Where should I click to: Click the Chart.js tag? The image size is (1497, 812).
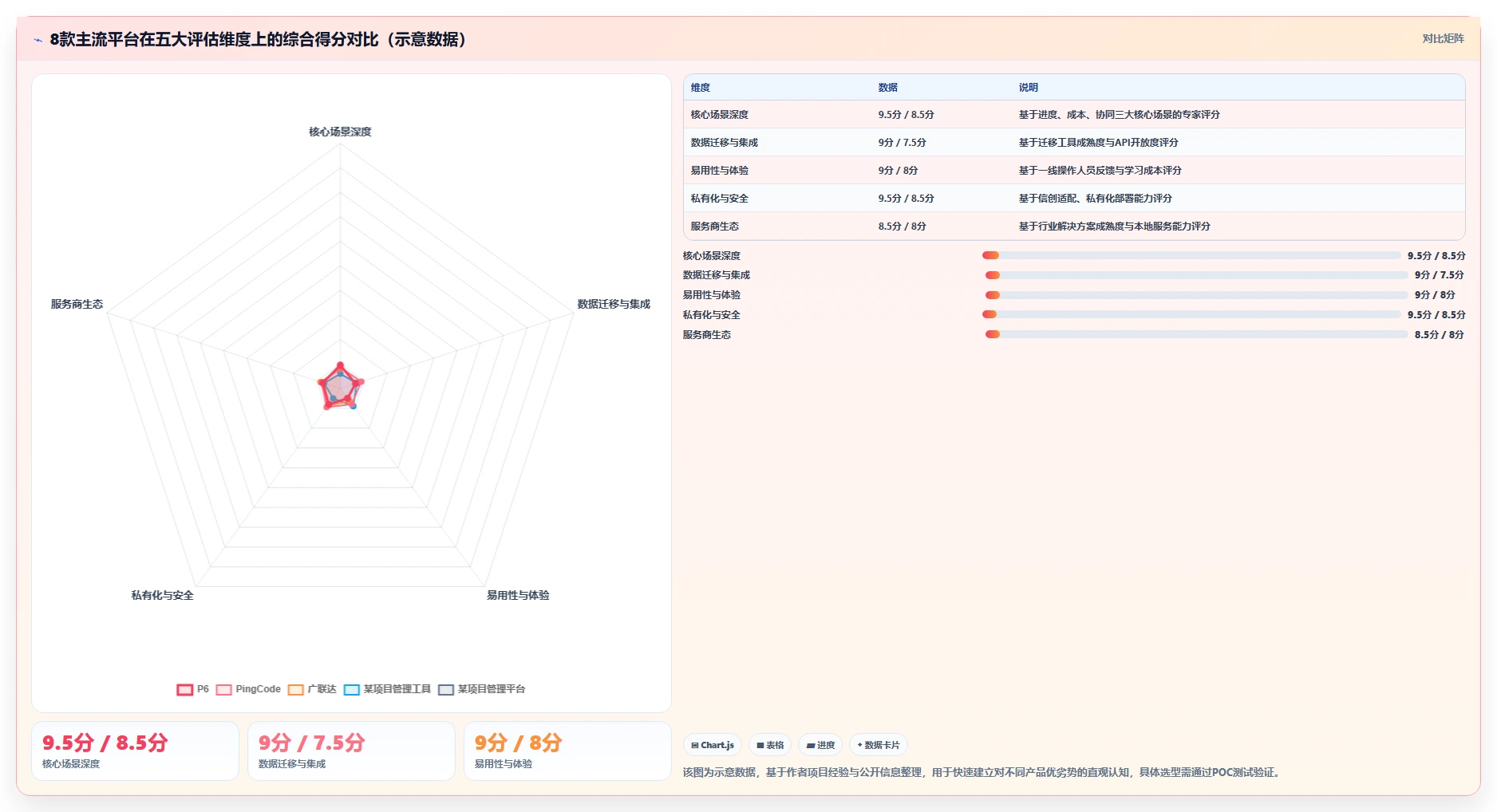[x=713, y=745]
